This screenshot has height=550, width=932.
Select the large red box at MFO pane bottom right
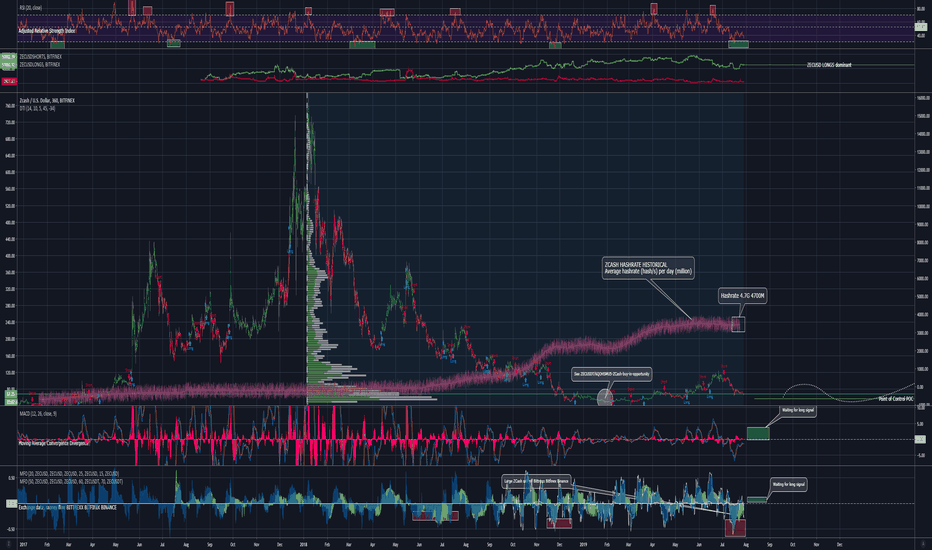click(735, 527)
